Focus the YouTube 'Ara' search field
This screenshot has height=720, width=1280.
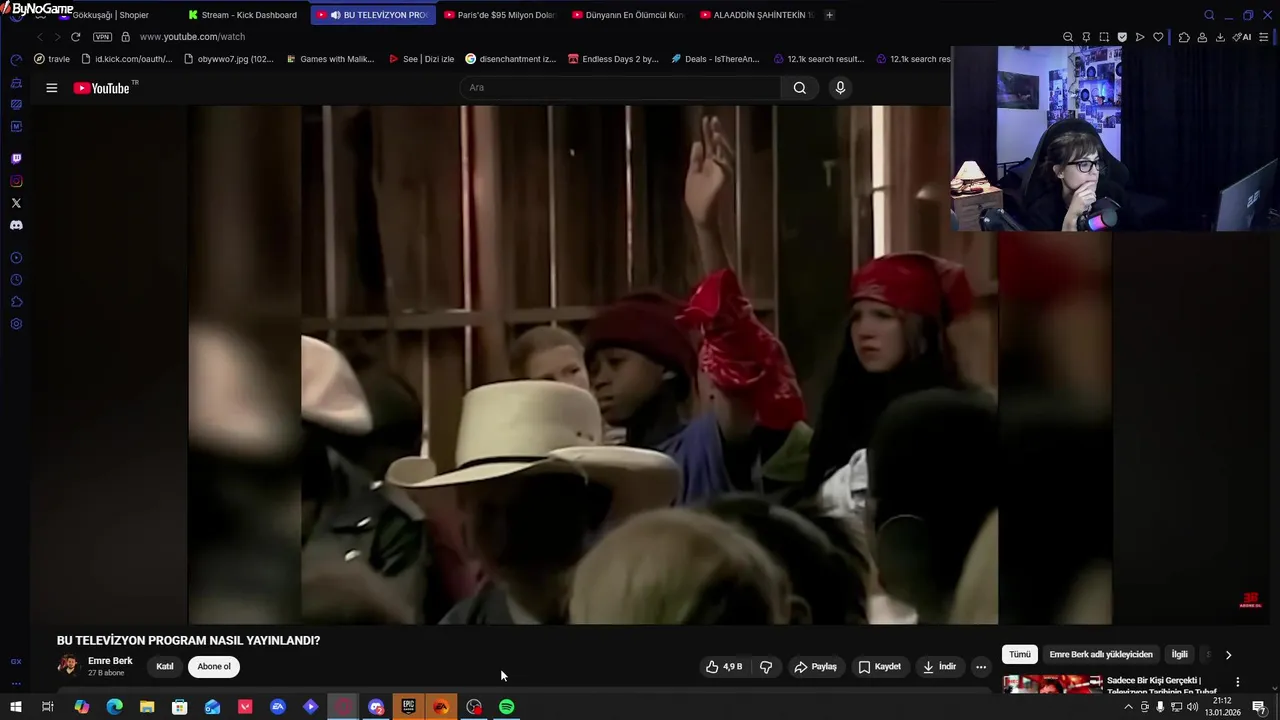[x=620, y=88]
